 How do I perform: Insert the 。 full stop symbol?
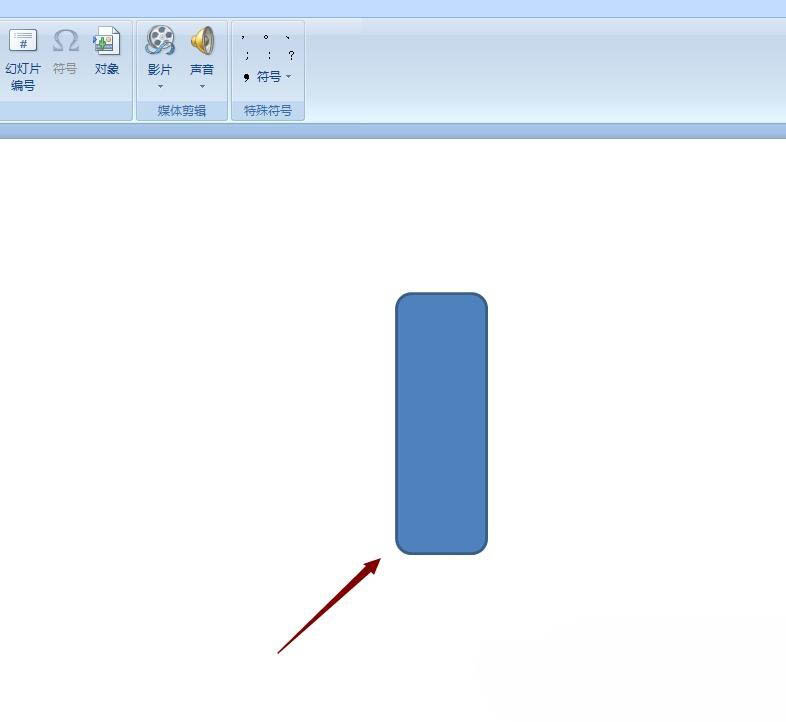[266, 37]
